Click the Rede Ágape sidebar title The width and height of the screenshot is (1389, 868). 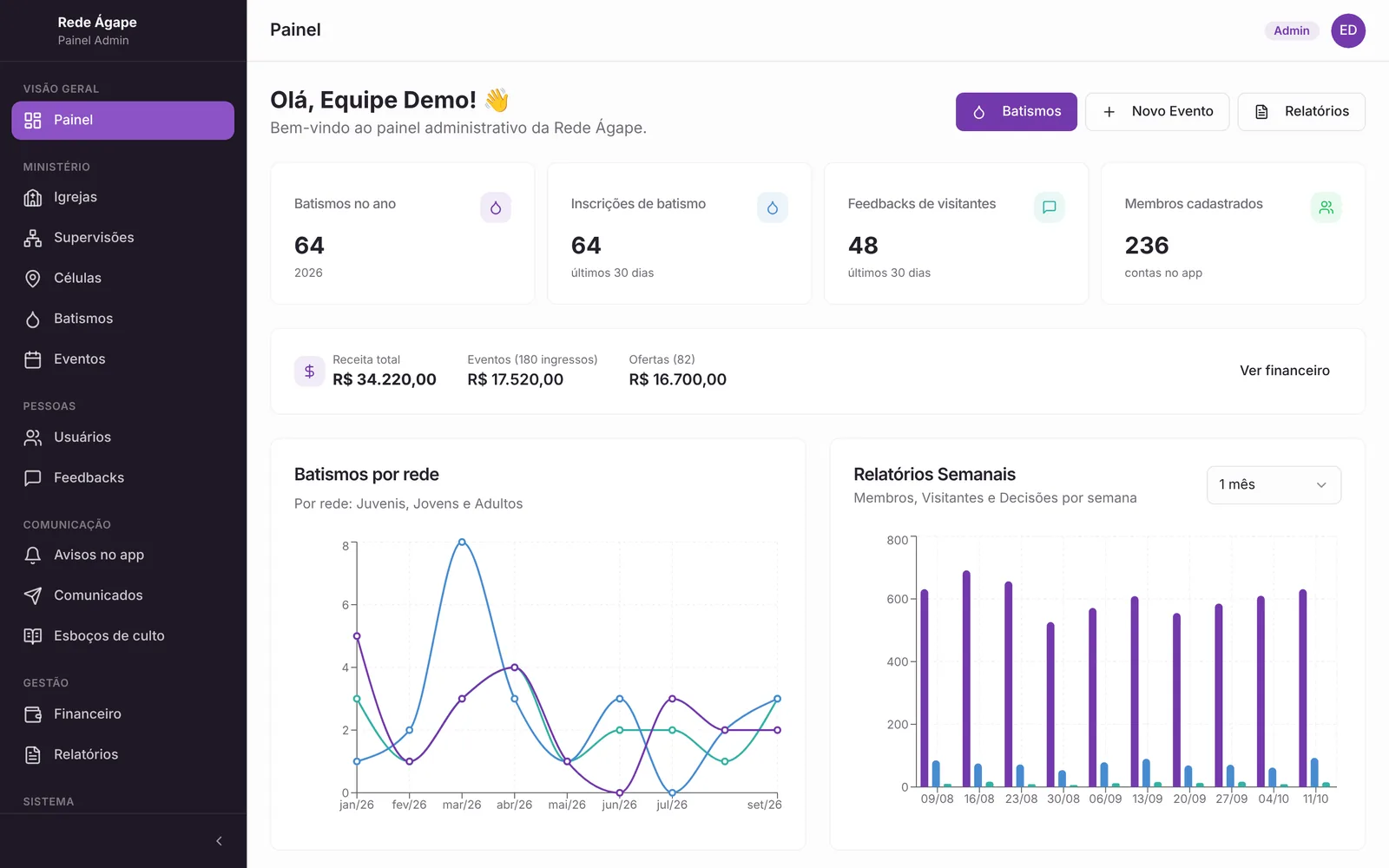[97, 23]
